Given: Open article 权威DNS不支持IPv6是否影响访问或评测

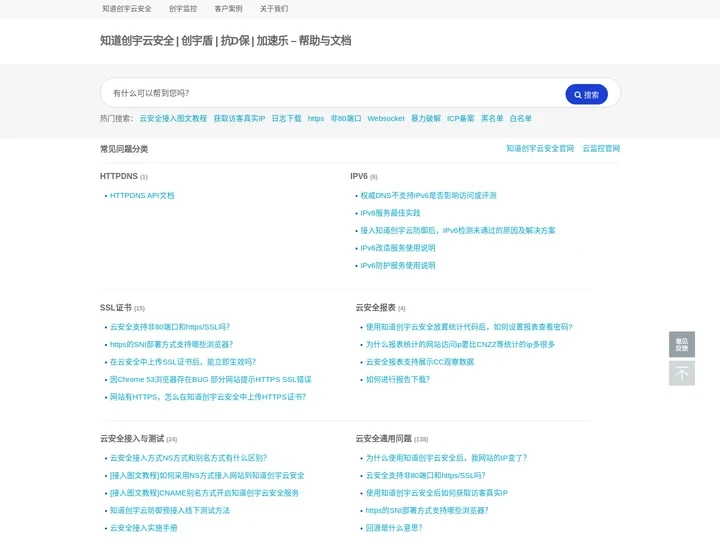Looking at the screenshot, I should pos(428,196).
